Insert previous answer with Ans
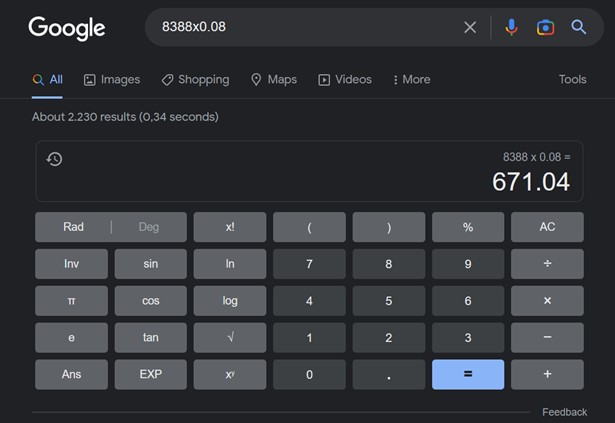Viewport: 615px width, 423px height. (x=71, y=374)
